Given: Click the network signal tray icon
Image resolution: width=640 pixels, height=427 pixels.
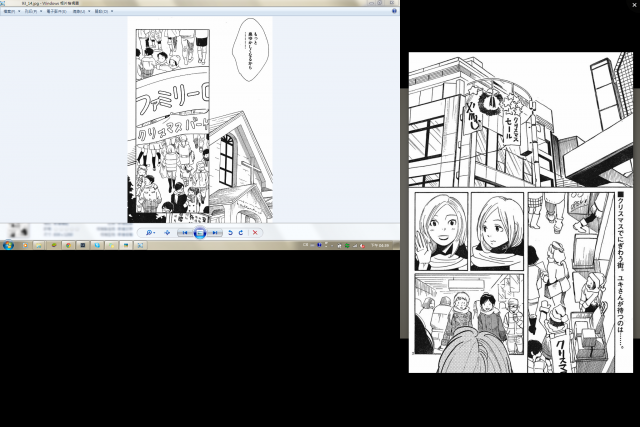Looking at the screenshot, I should [x=355, y=245].
